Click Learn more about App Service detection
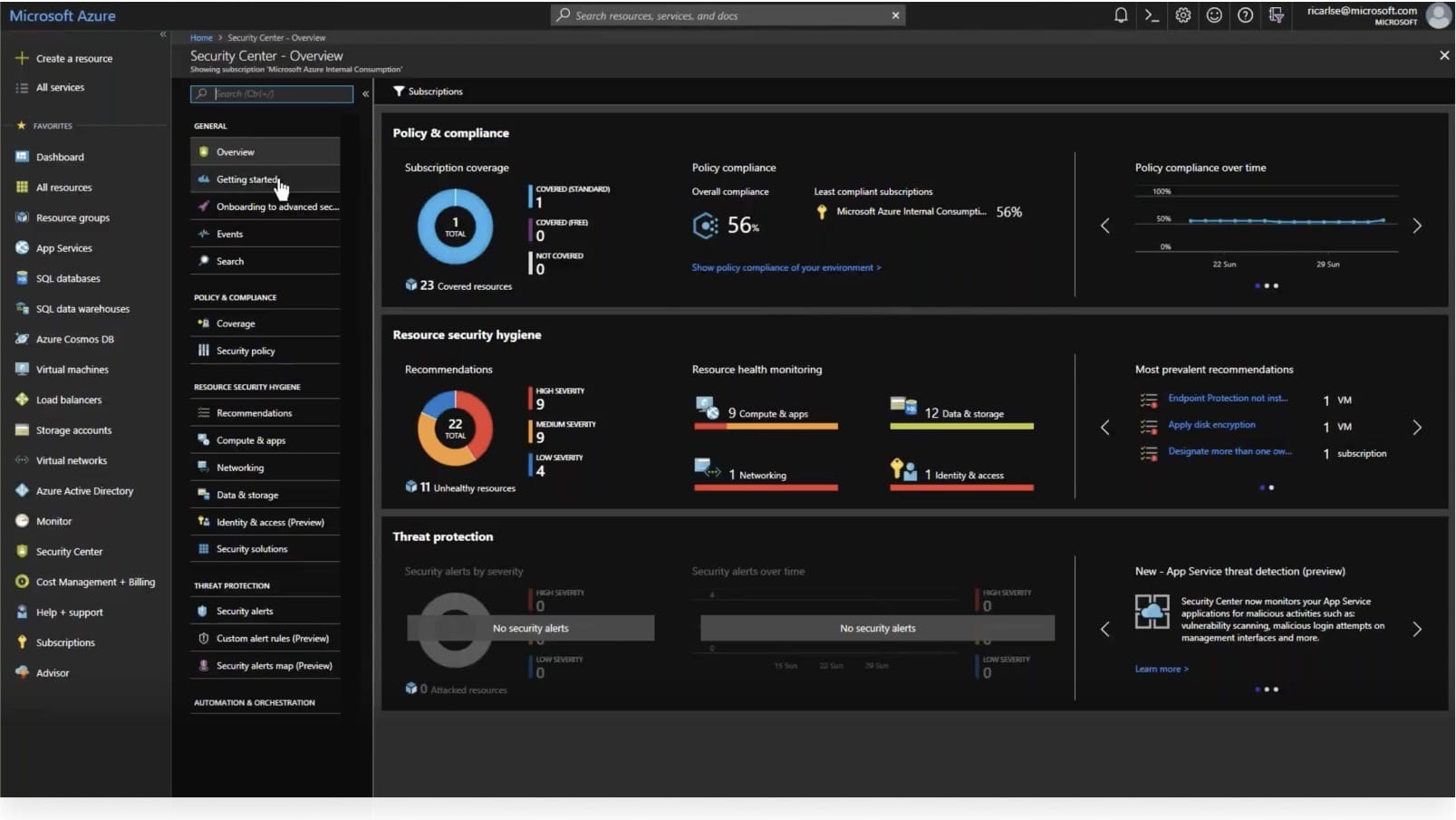The height and width of the screenshot is (820, 1456). 1162,669
